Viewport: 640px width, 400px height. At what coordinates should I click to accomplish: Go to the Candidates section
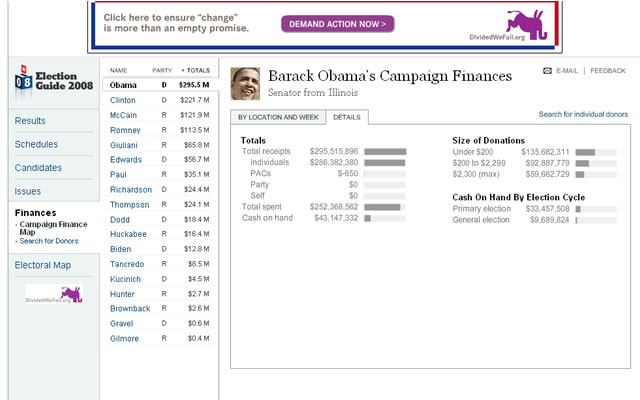coord(38,168)
